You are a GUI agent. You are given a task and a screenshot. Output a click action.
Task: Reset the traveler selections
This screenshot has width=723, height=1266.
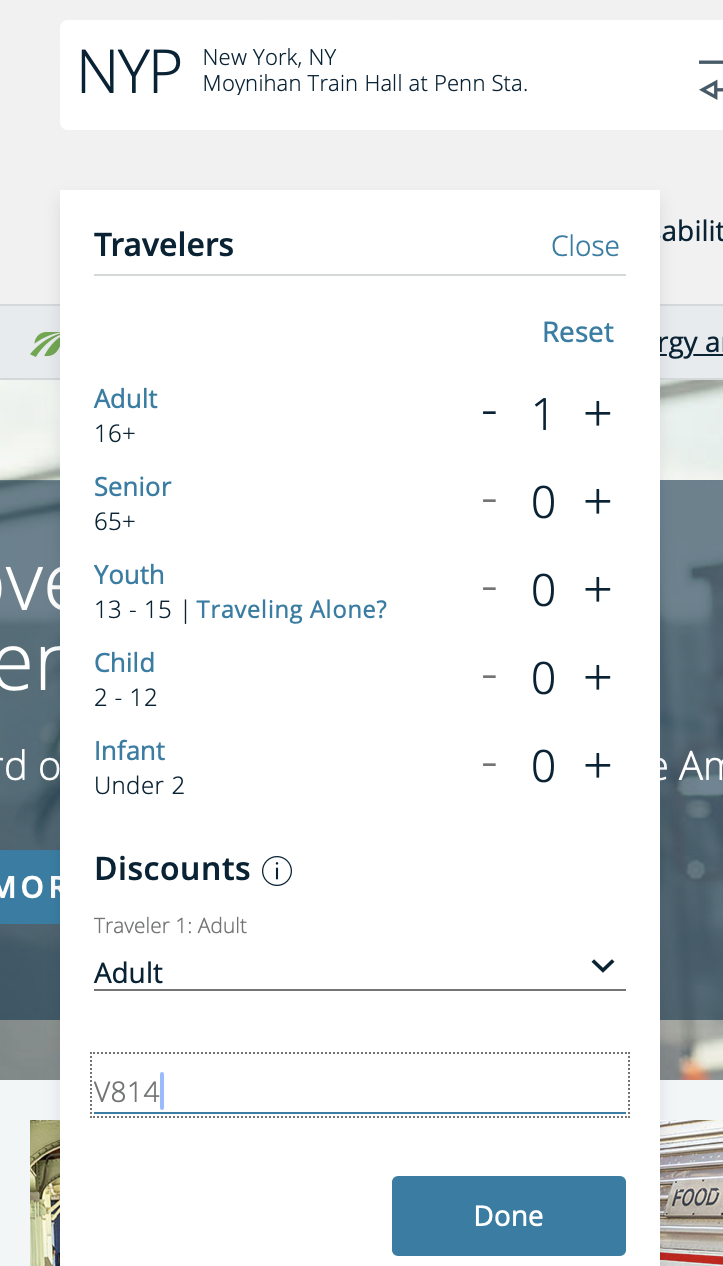click(x=577, y=331)
